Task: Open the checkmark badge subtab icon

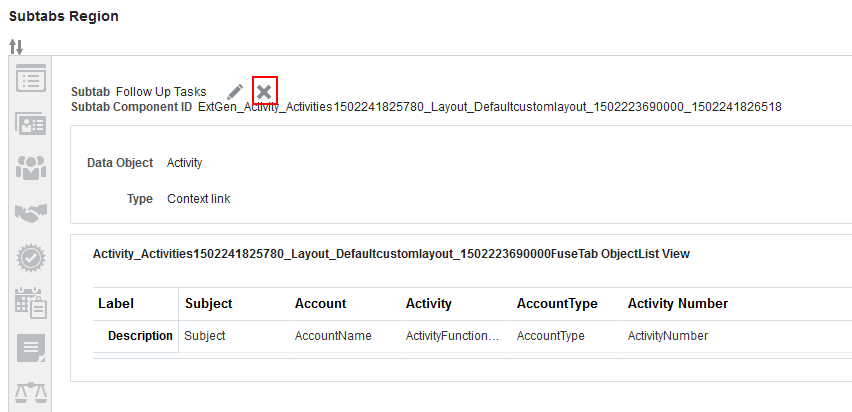Action: pos(32,258)
